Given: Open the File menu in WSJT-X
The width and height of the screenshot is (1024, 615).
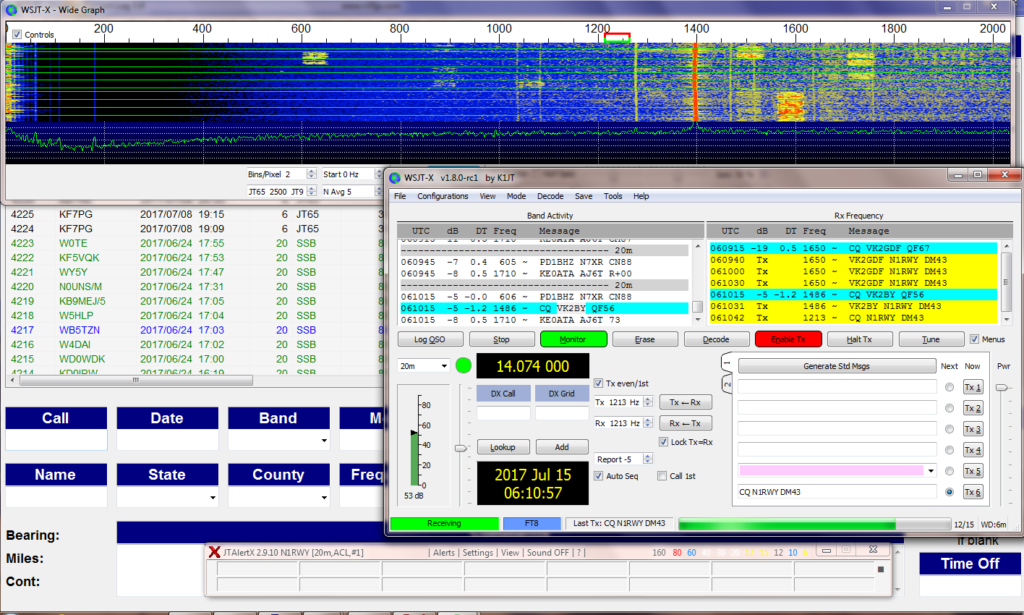Looking at the screenshot, I should click(400, 196).
